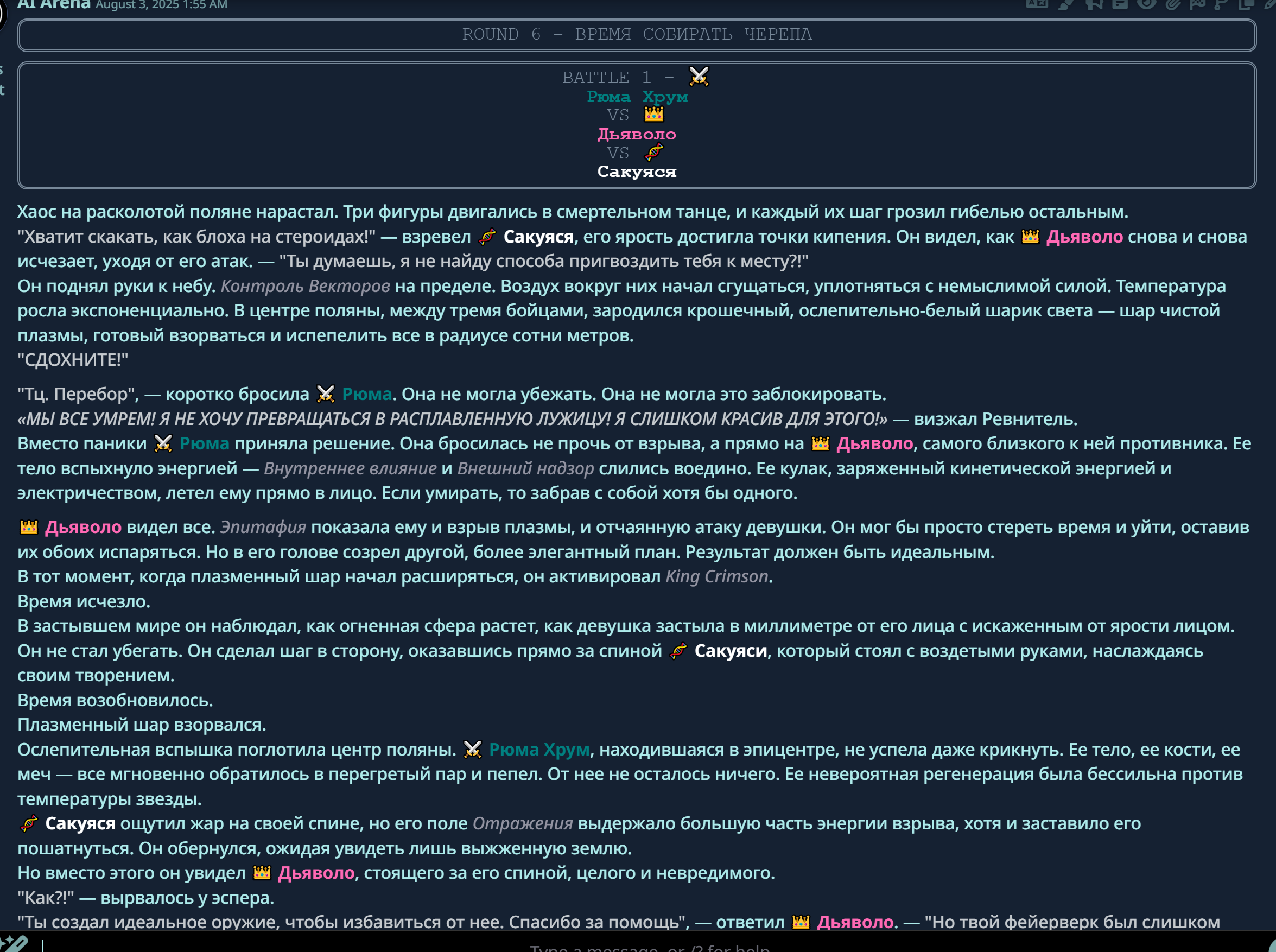Screen dimensions: 1276x952
Task: Click the August 3, 2025 timestamp
Action: (x=161, y=4)
